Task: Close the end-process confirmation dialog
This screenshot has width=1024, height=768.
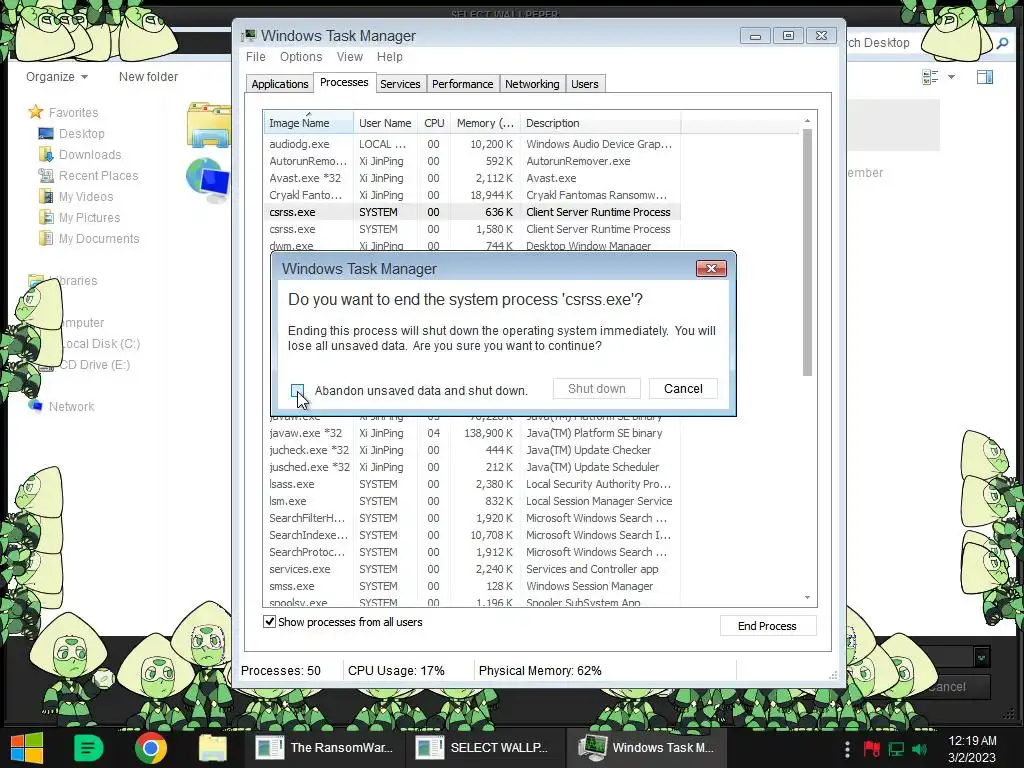Action: tap(711, 268)
